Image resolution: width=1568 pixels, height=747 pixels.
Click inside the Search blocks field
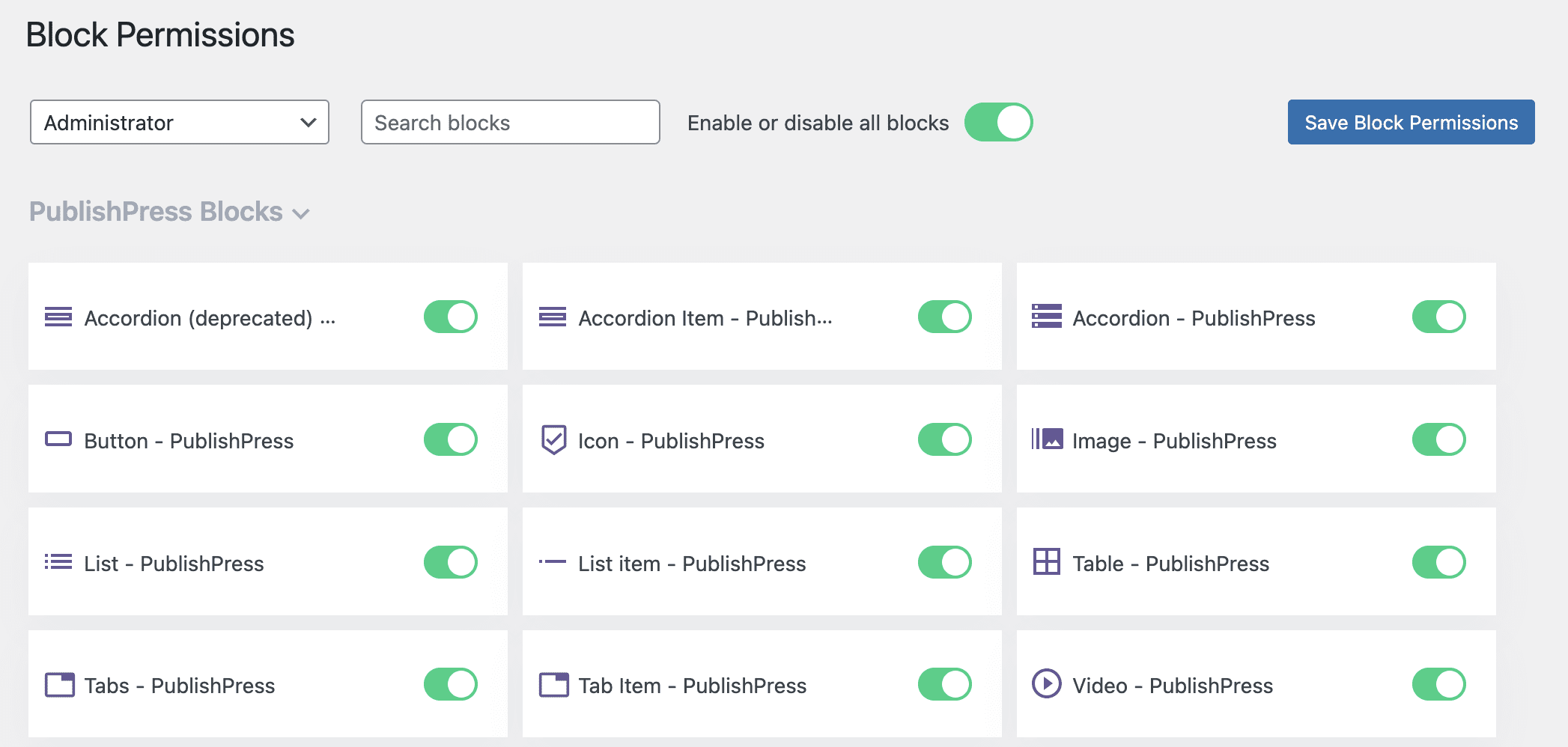[x=510, y=122]
